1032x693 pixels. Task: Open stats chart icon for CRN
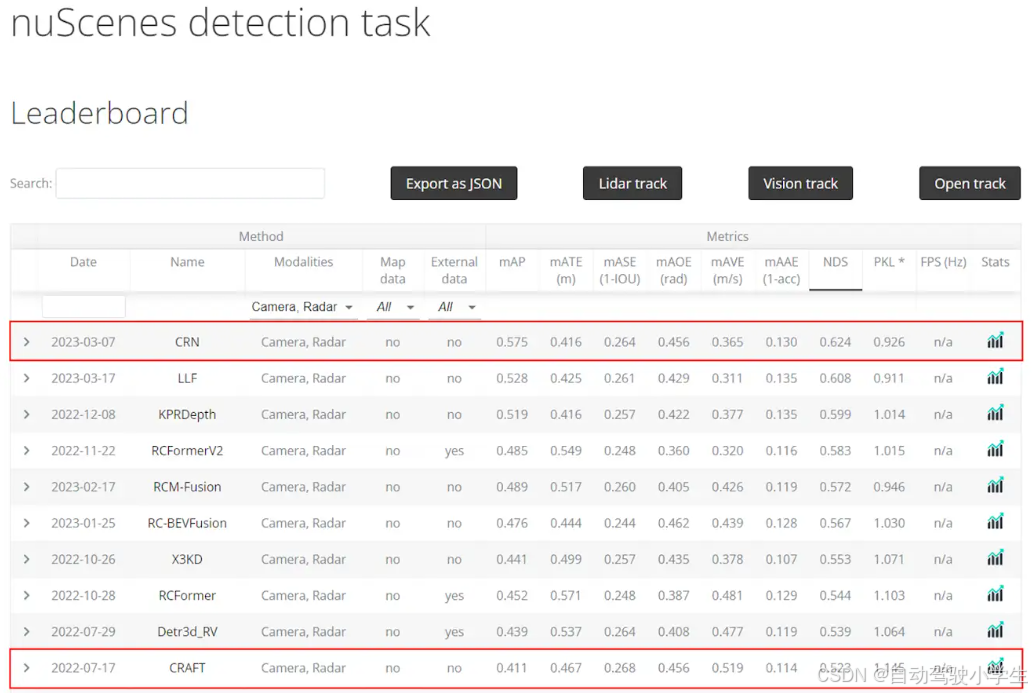click(994, 340)
